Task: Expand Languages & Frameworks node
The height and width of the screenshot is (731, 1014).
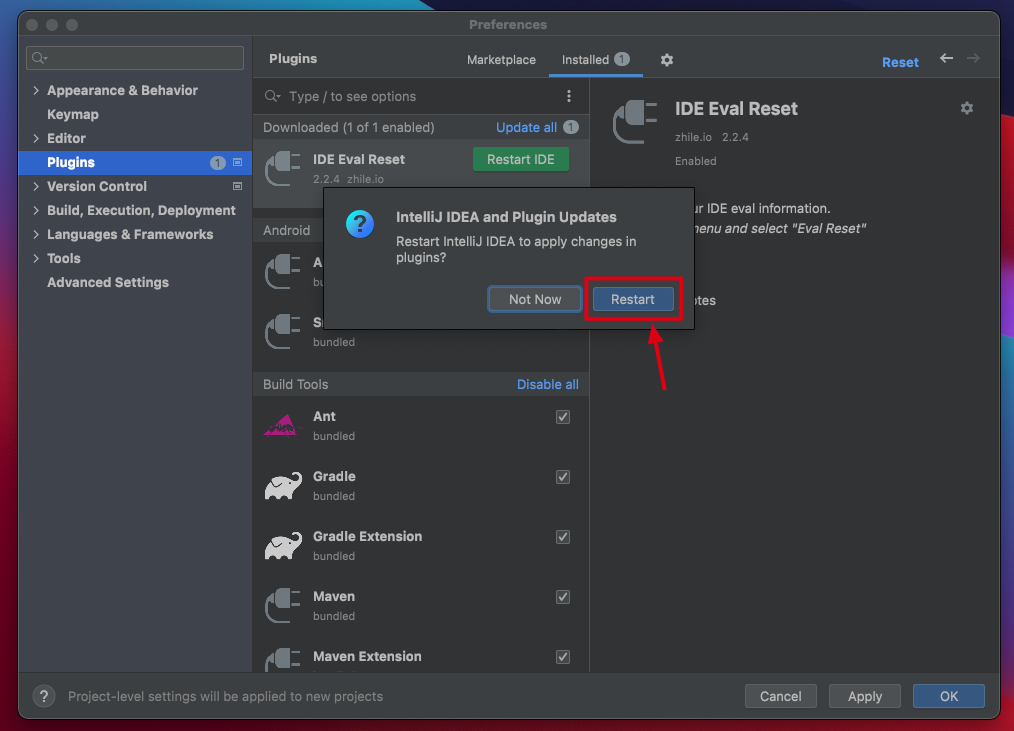Action: [x=36, y=235]
